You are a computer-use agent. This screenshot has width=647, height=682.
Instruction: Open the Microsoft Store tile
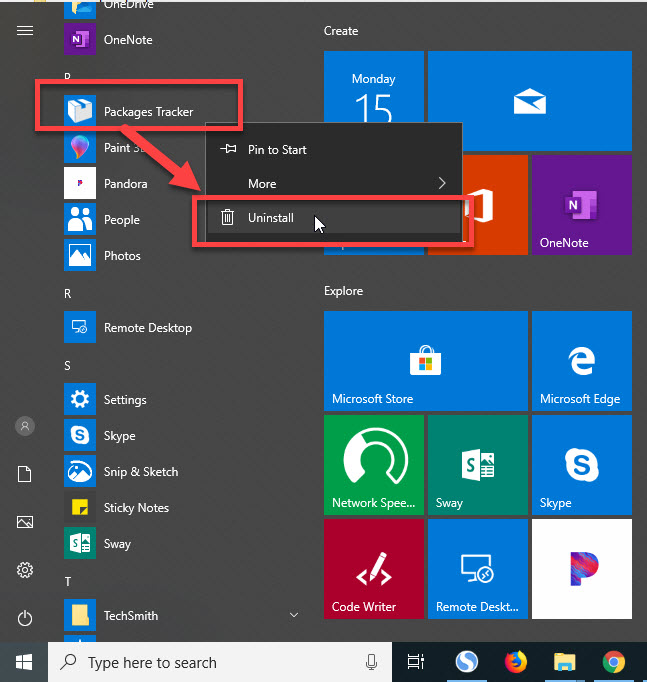pyautogui.click(x=426, y=361)
